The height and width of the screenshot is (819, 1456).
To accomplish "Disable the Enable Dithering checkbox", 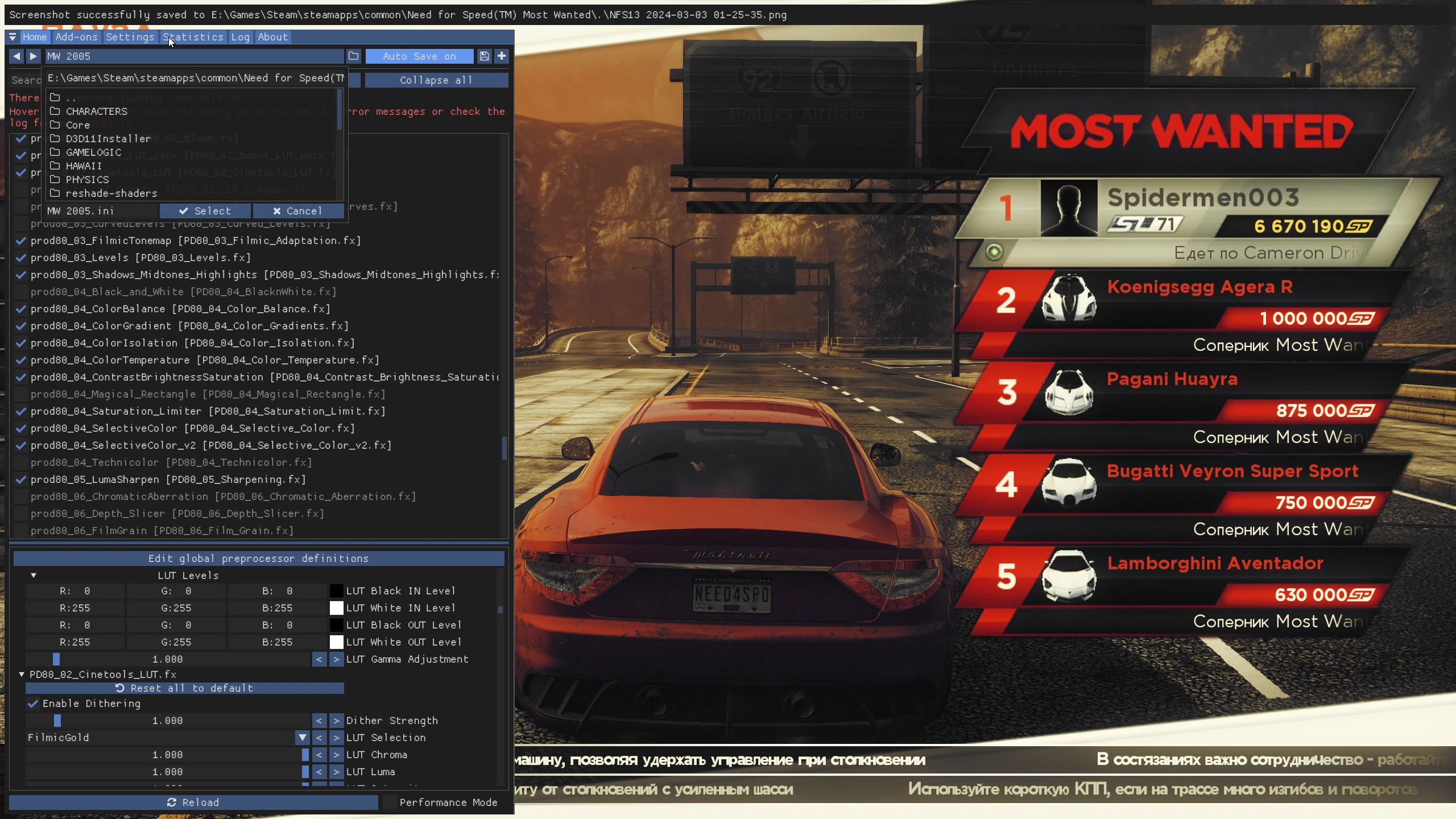I will tap(32, 704).
